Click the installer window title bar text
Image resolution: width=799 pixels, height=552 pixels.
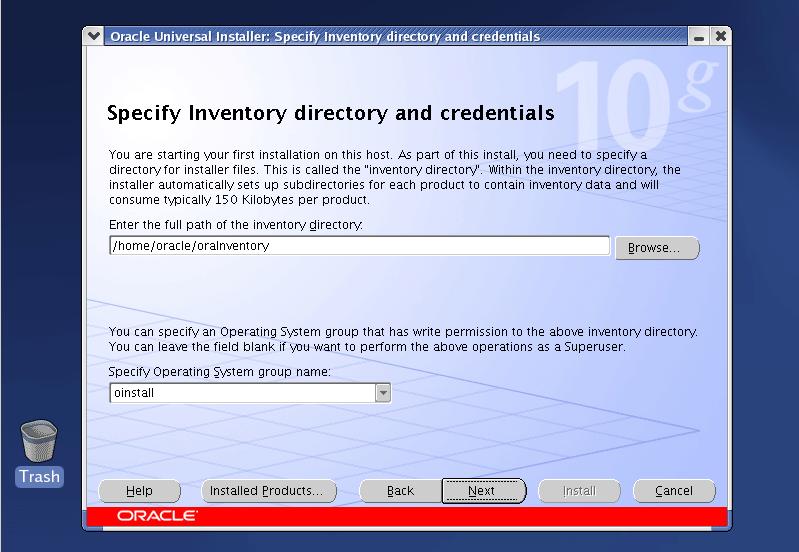click(x=324, y=36)
